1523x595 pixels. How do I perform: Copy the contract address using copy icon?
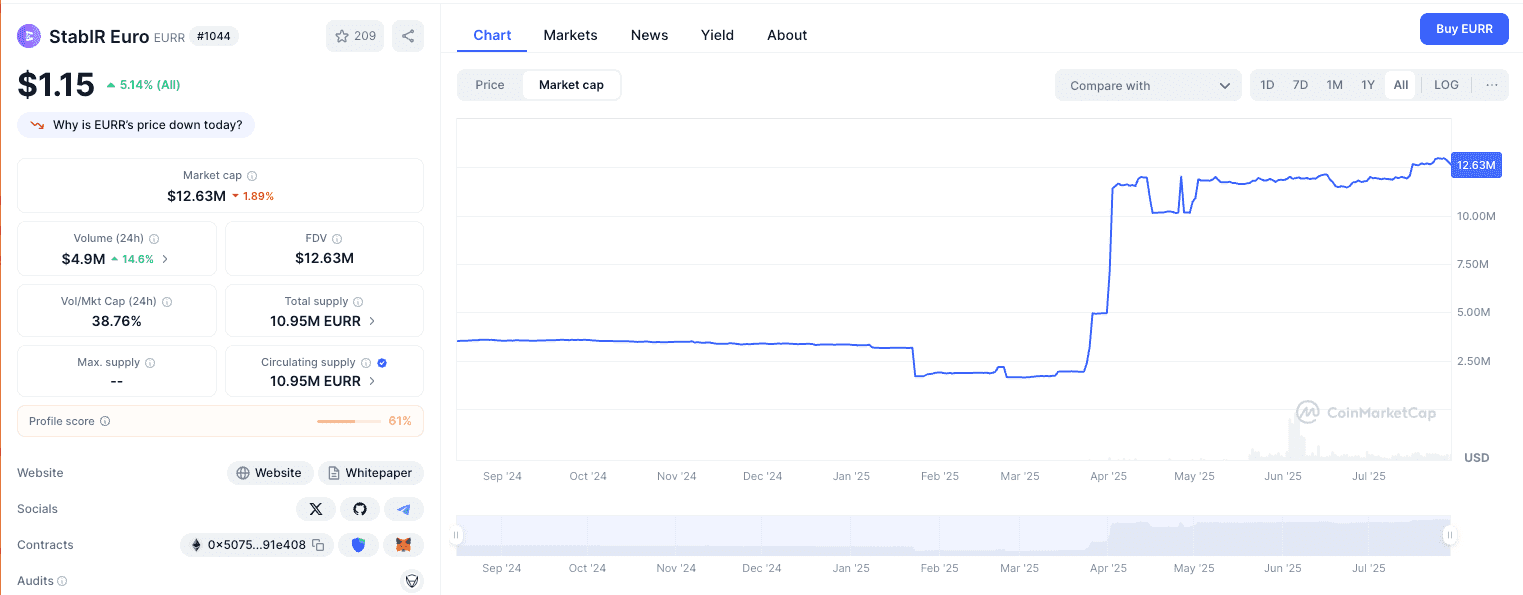pyautogui.click(x=318, y=545)
